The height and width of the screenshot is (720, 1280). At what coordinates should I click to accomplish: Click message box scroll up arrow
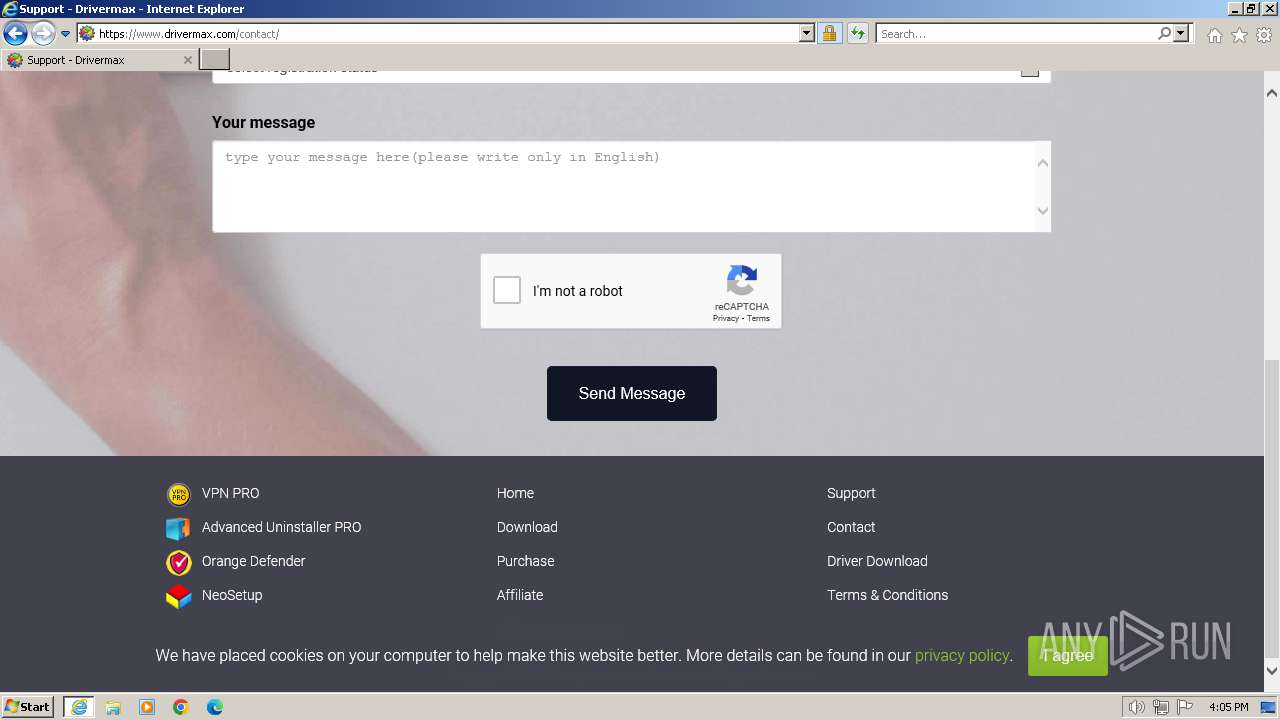(x=1042, y=162)
